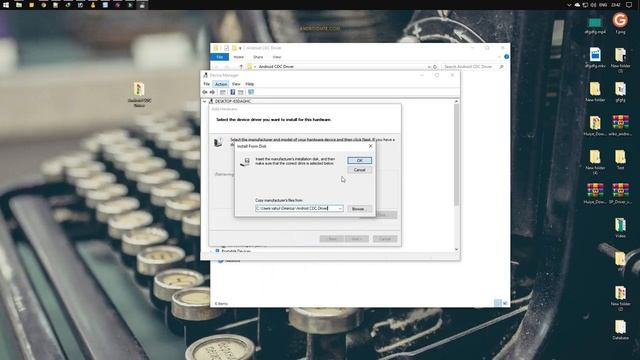
Task: Click the Help icon in Device Manager toolbar
Action: [233, 92]
